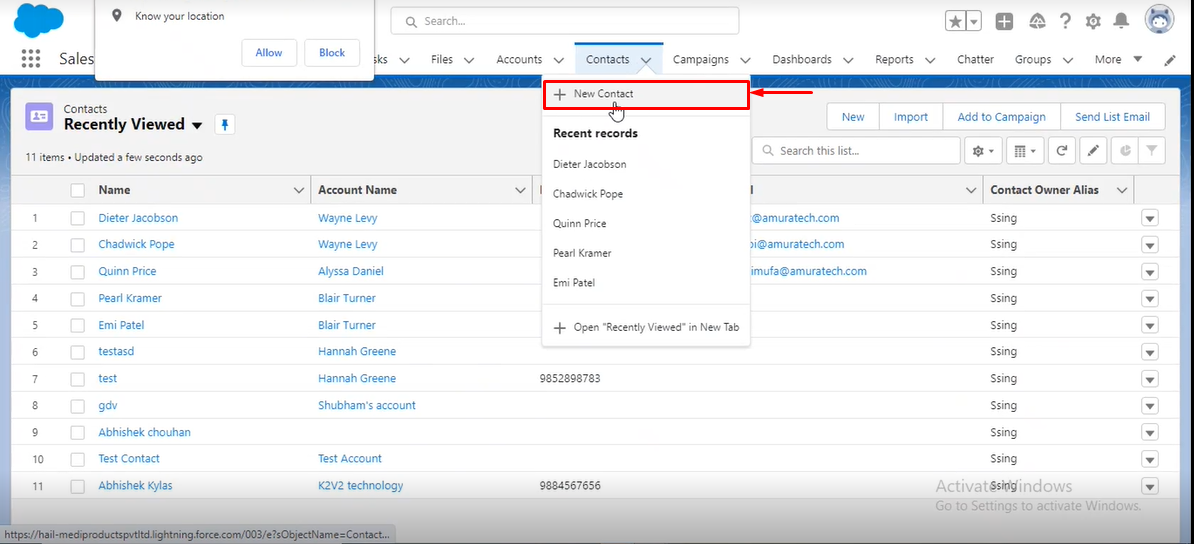The width and height of the screenshot is (1194, 544).
Task: Check the box for testasd row
Action: coord(78,352)
